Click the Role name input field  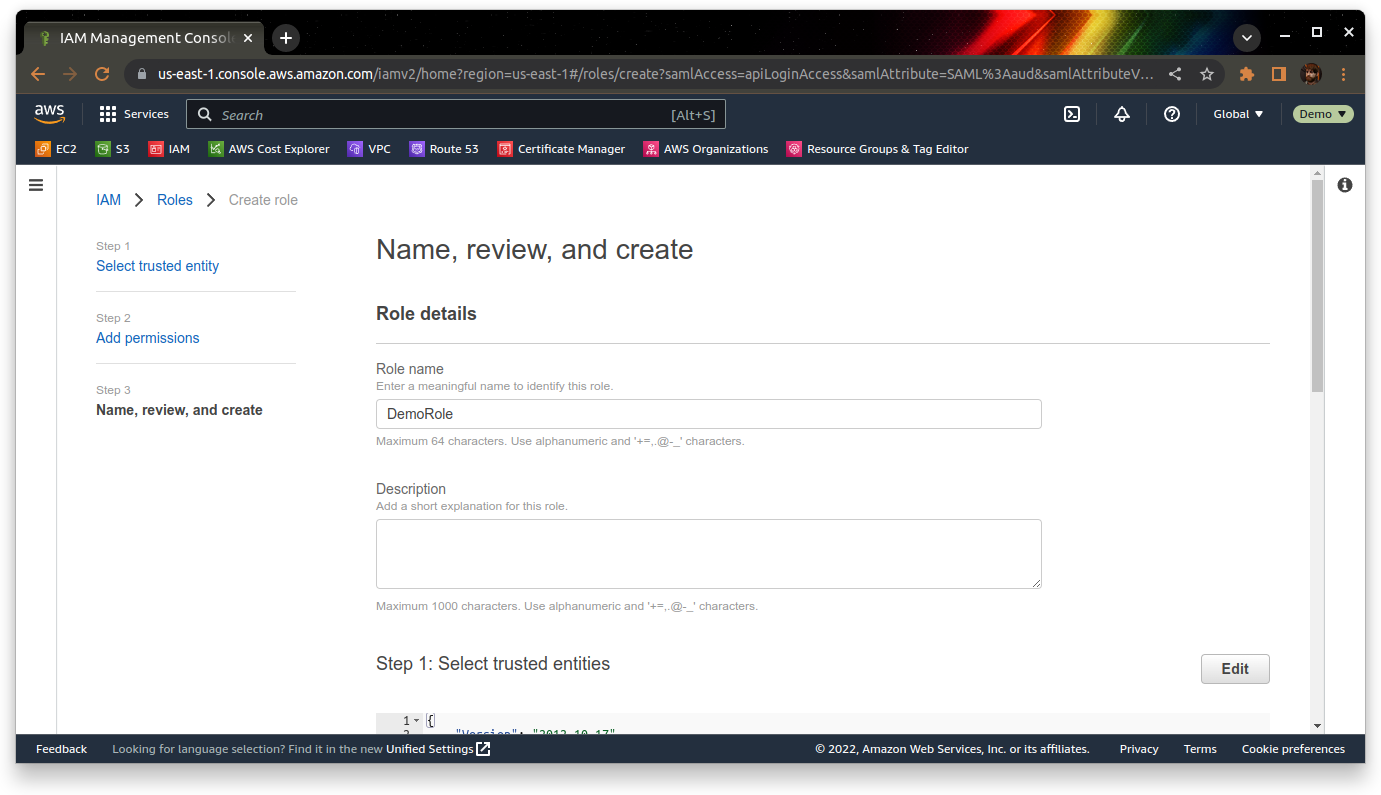(x=708, y=414)
